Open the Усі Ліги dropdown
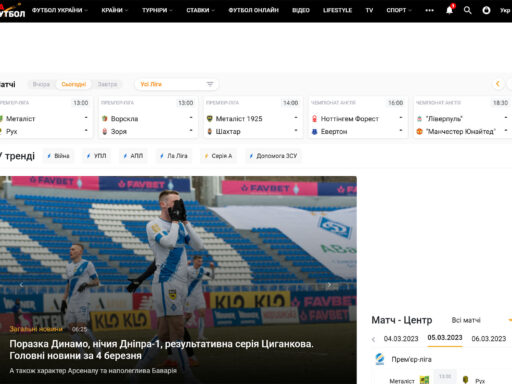Image resolution: width=512 pixels, height=384 pixels. tap(177, 84)
